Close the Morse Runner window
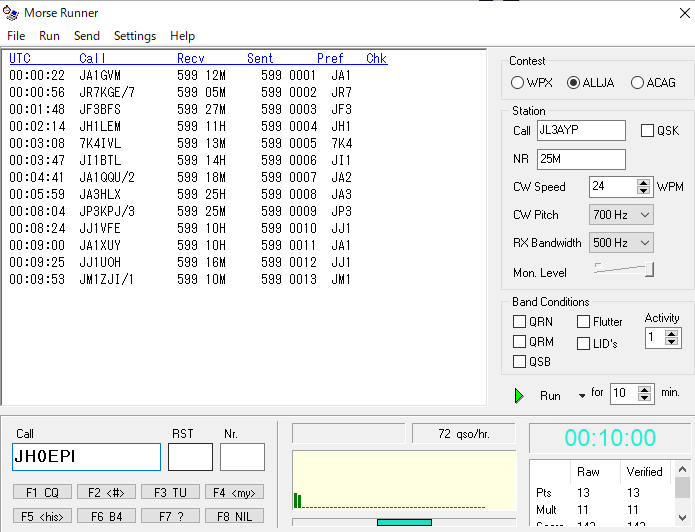The height and width of the screenshot is (532, 695). pos(684,13)
